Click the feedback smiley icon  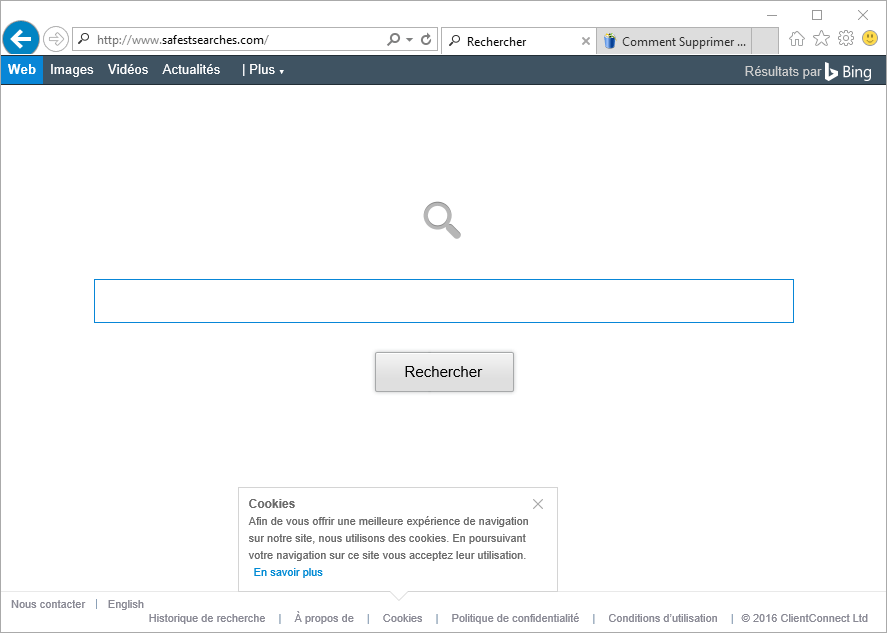pyautogui.click(x=870, y=38)
